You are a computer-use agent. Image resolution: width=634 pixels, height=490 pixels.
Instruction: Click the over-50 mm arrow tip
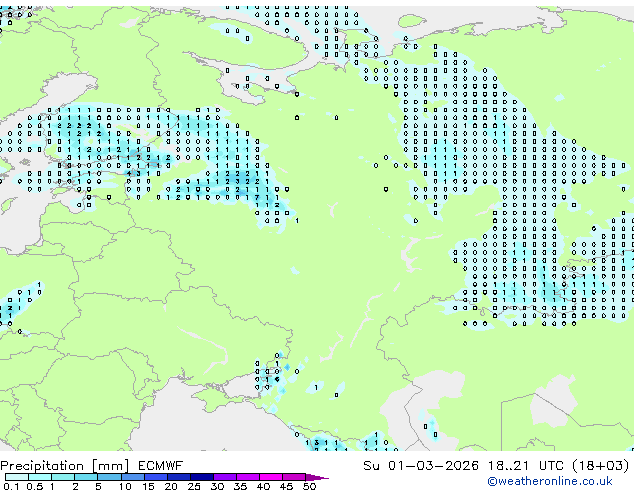[317, 477]
